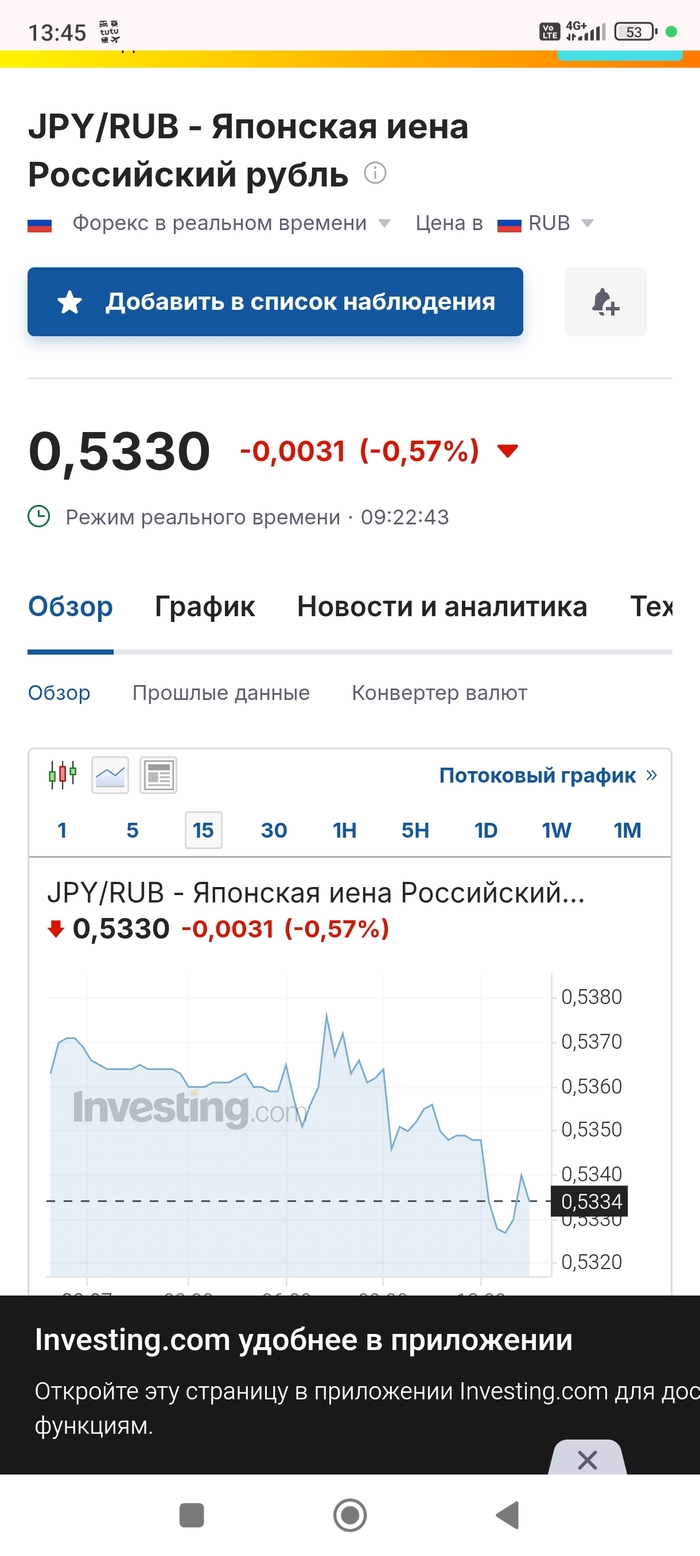Open the news view chart icon
700x1556 pixels.
point(158,774)
